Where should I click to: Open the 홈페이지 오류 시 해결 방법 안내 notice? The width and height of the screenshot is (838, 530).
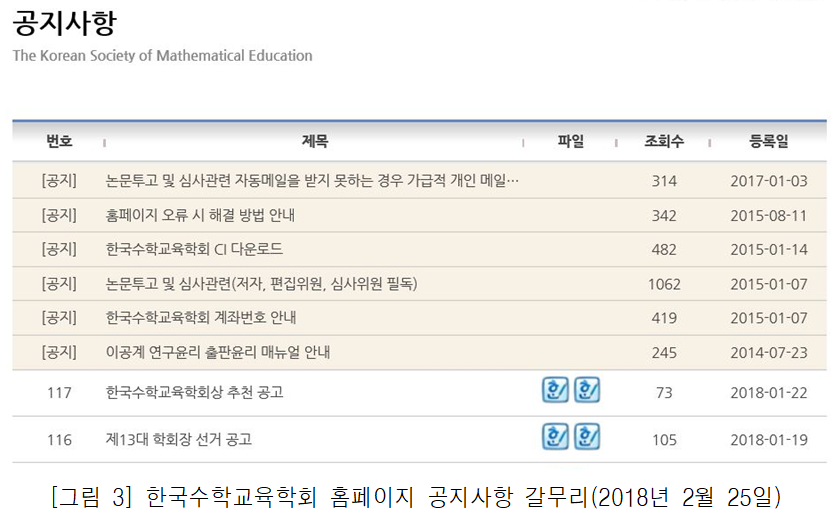tap(207, 215)
